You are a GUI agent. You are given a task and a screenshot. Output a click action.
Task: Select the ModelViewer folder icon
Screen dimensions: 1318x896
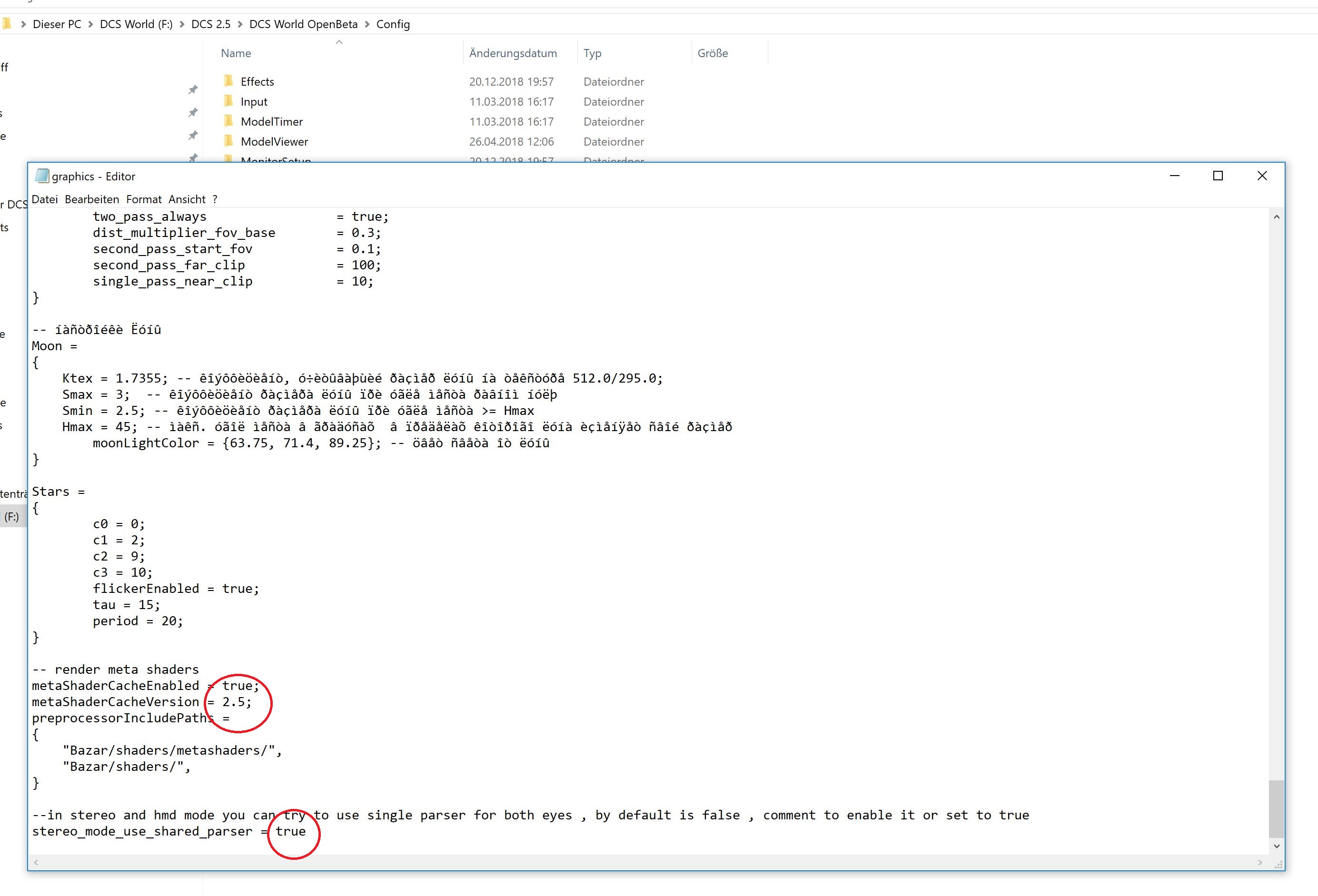pyautogui.click(x=228, y=141)
